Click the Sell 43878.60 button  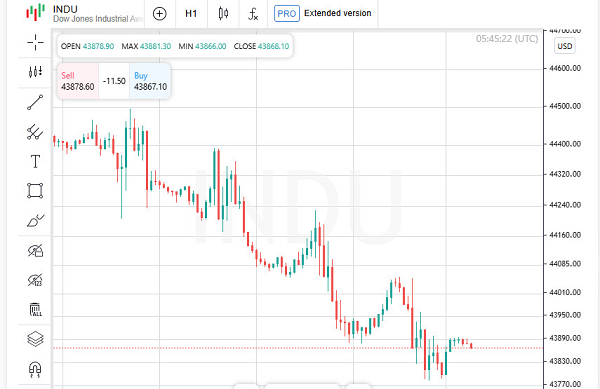78,81
